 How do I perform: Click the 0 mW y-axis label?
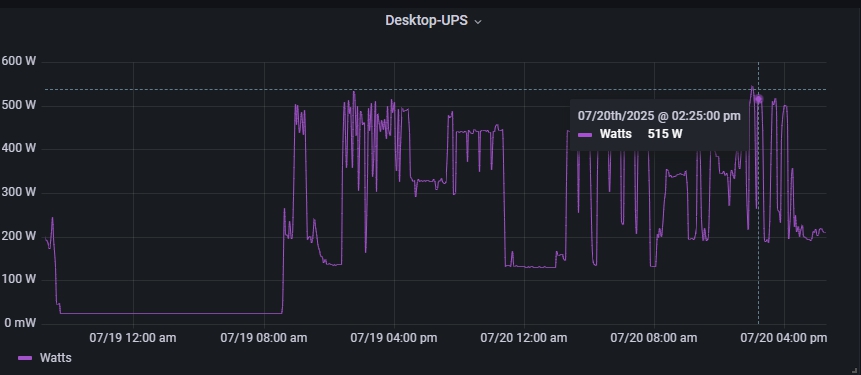coord(20,323)
